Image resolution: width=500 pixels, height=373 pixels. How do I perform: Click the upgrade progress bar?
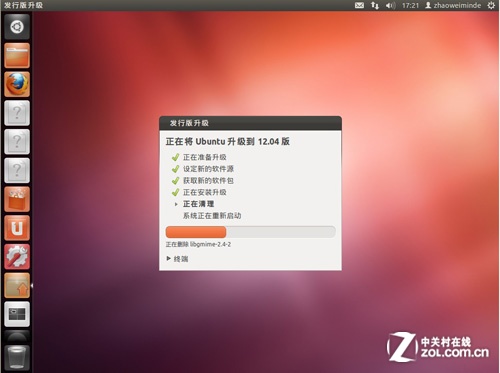pos(250,232)
